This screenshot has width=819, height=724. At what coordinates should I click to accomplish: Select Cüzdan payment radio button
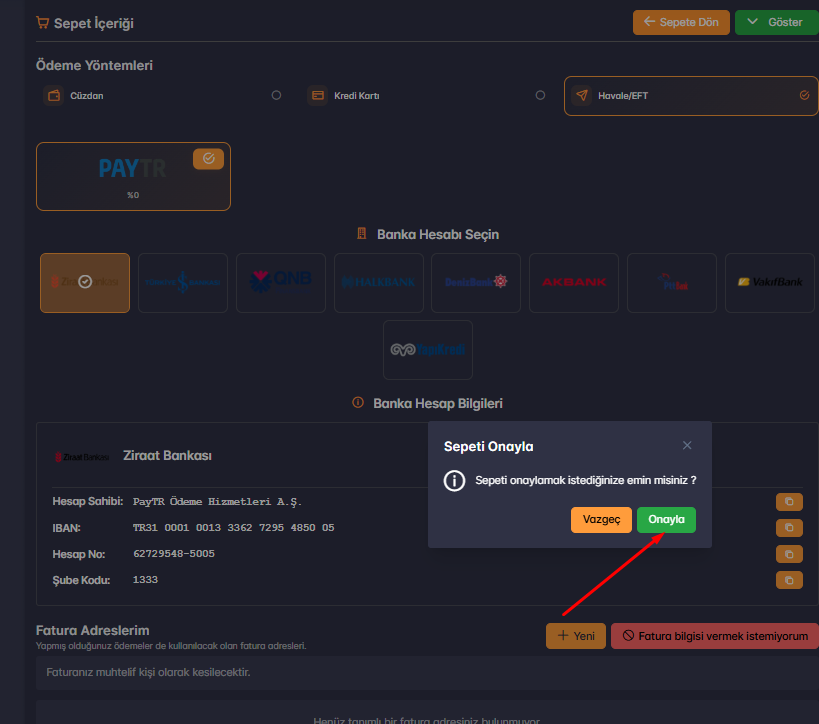point(276,95)
